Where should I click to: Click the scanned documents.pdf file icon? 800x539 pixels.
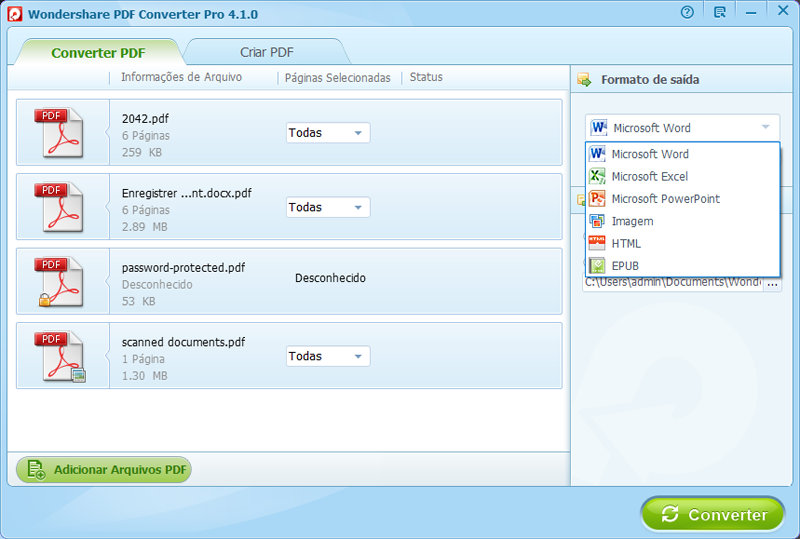point(62,357)
